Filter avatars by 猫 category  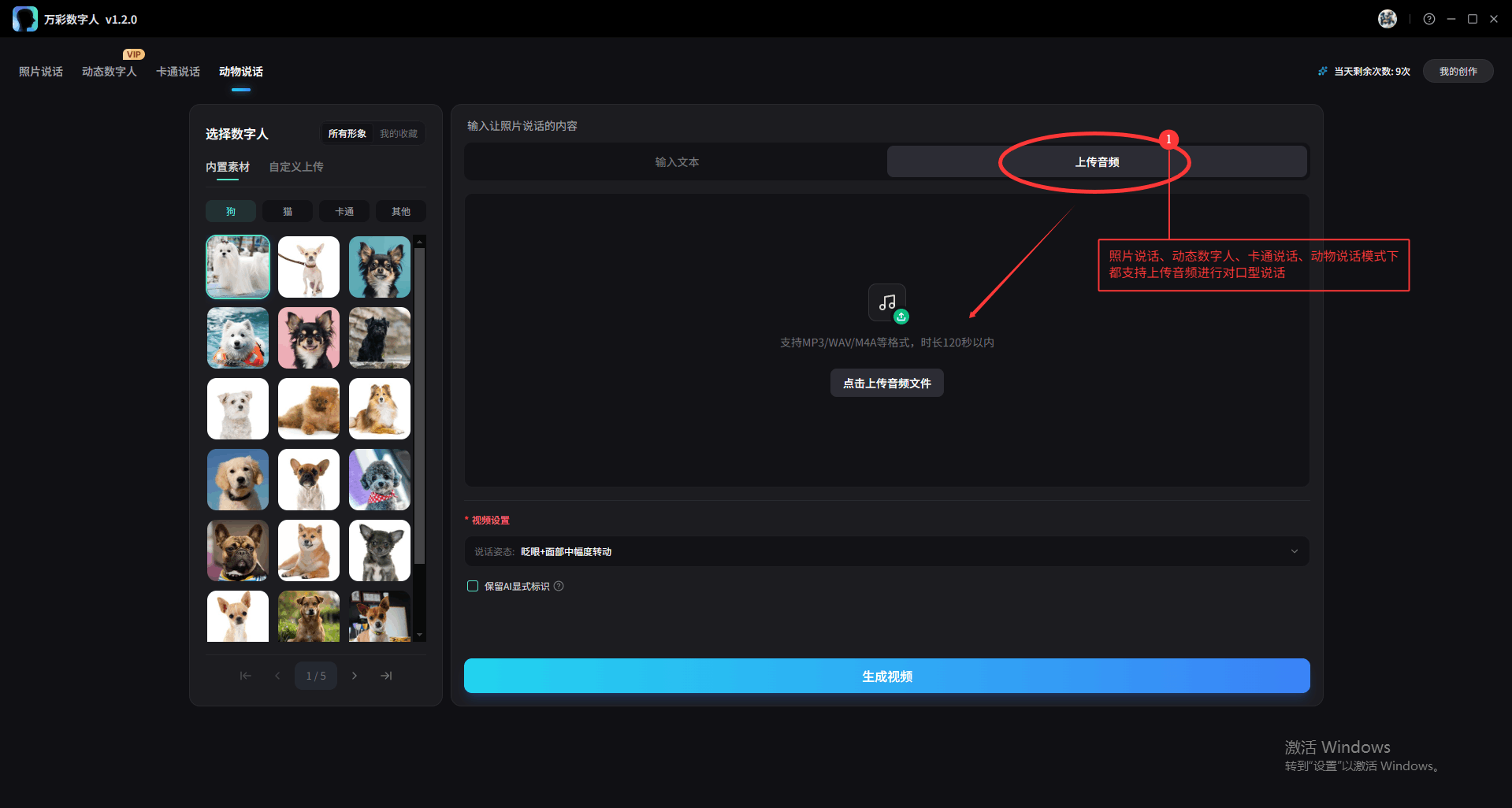click(288, 211)
